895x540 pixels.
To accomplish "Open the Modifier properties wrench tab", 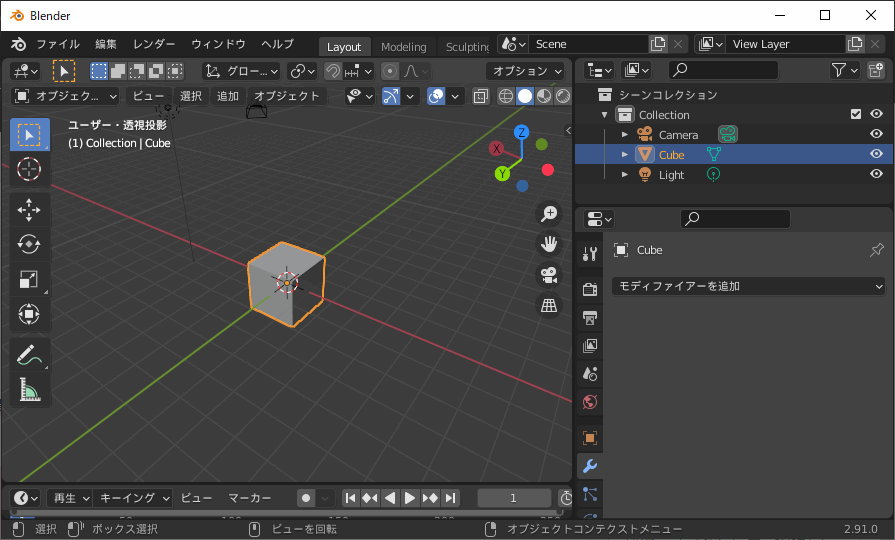I will point(590,466).
